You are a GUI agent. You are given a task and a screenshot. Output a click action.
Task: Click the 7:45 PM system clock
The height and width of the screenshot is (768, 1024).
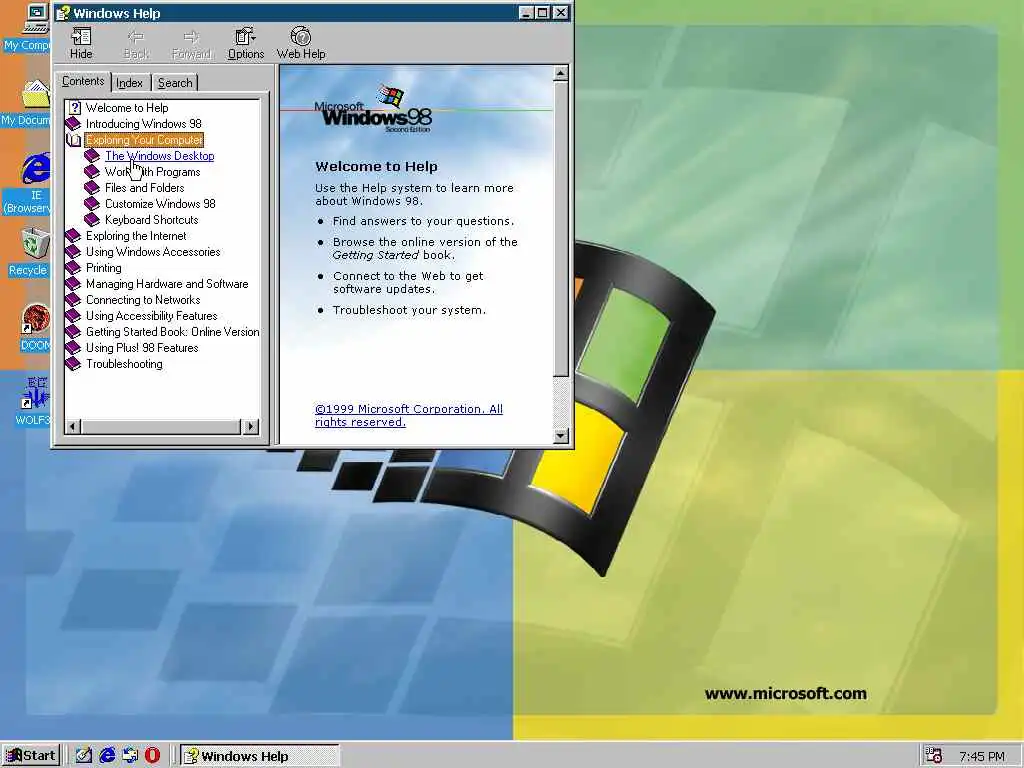coord(982,756)
